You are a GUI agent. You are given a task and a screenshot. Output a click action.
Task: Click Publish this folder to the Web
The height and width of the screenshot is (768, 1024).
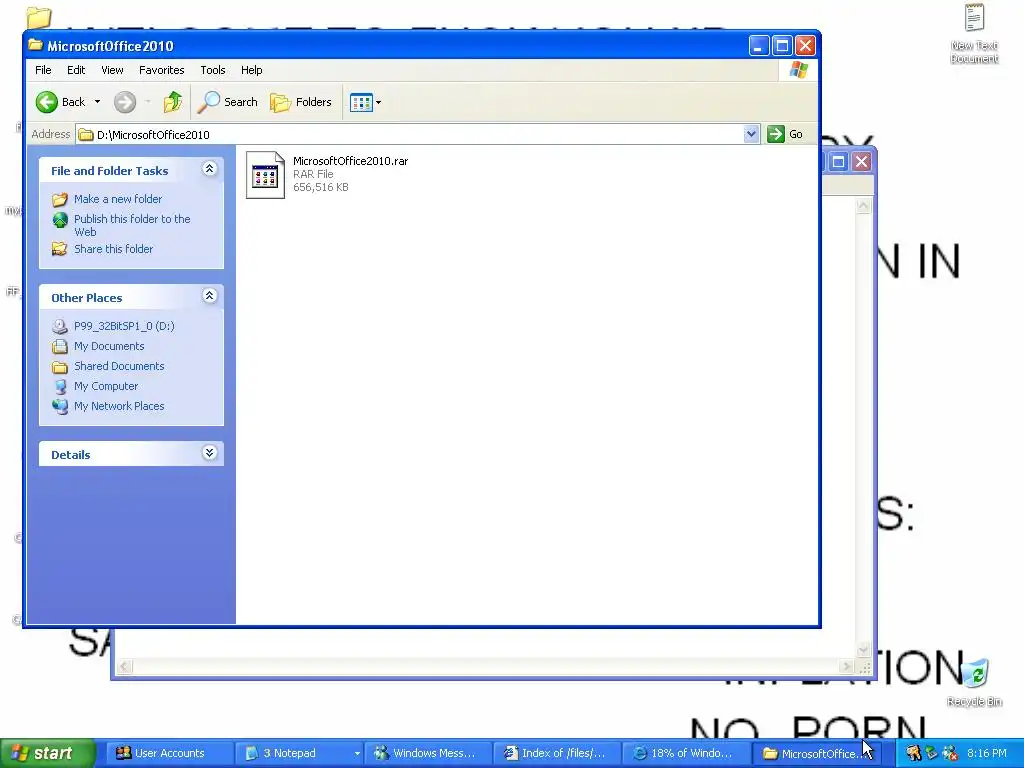(x=132, y=225)
